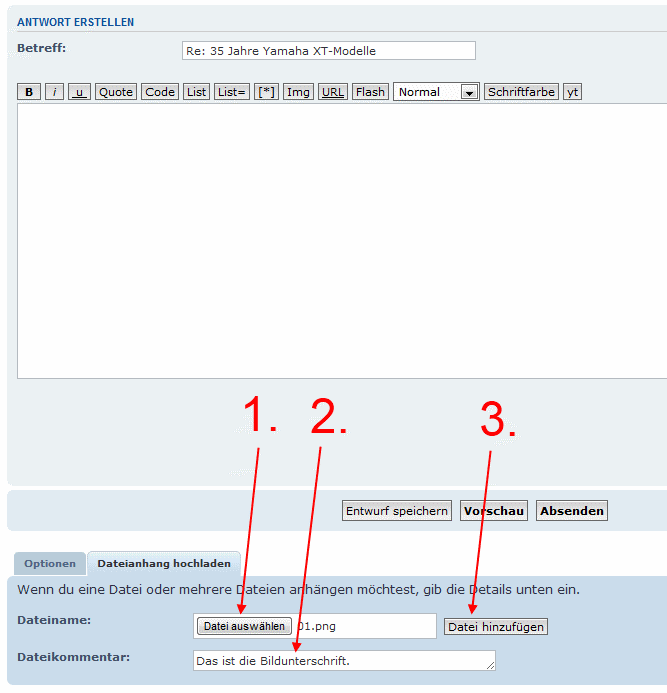The width and height of the screenshot is (667, 693).
Task: Click the List button in the toolbar
Action: [x=197, y=92]
